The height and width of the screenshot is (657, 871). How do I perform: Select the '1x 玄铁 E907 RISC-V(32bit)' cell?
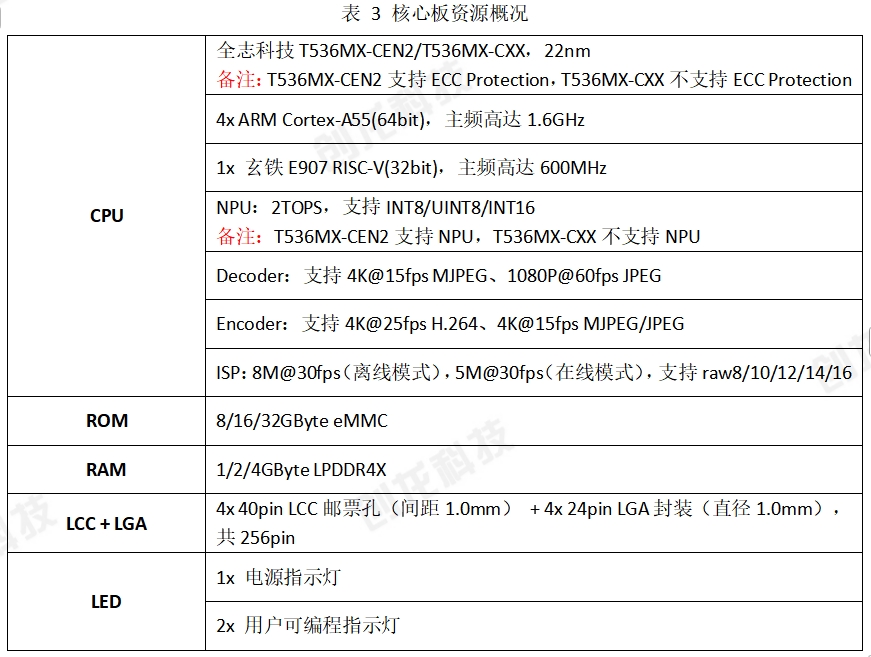click(534, 168)
